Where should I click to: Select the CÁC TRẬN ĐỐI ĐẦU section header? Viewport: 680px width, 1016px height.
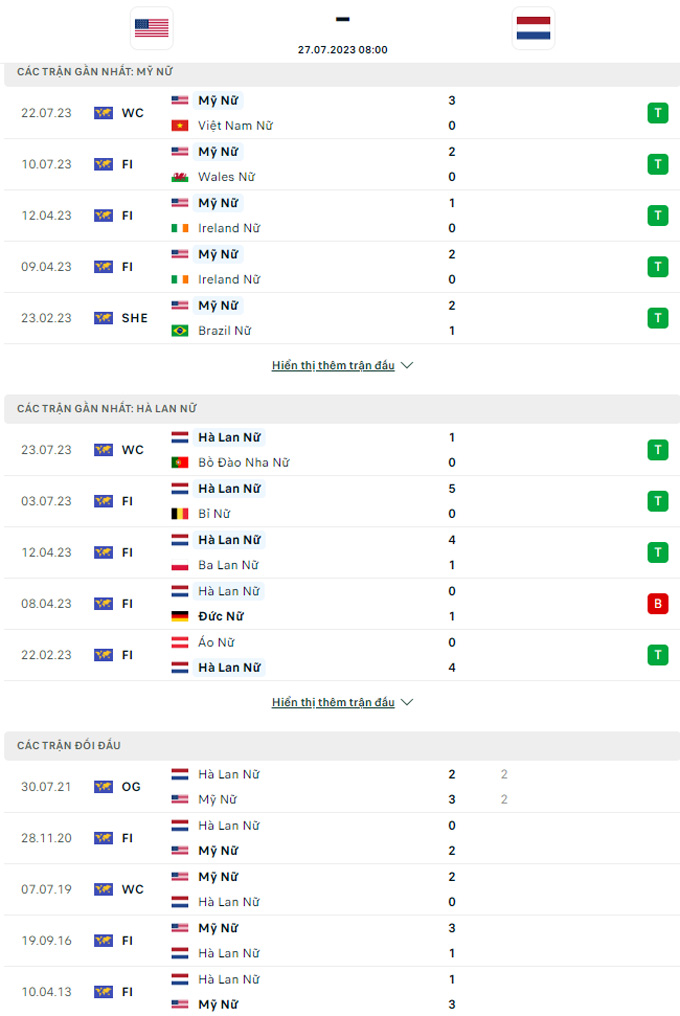coord(69,746)
